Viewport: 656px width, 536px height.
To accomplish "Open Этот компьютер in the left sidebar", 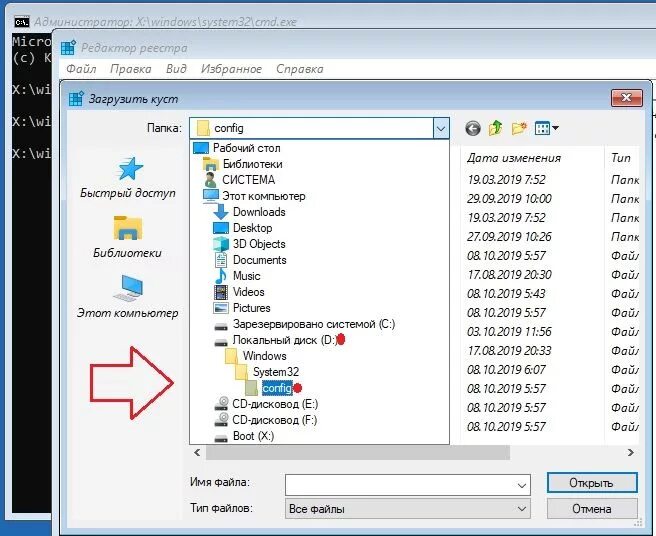I will pyautogui.click(x=128, y=297).
